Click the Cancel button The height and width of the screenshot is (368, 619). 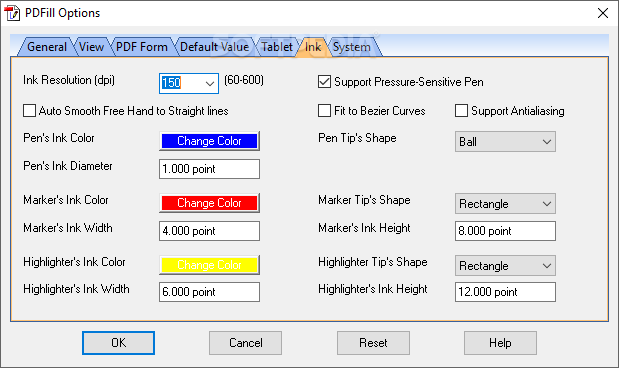coord(246,343)
